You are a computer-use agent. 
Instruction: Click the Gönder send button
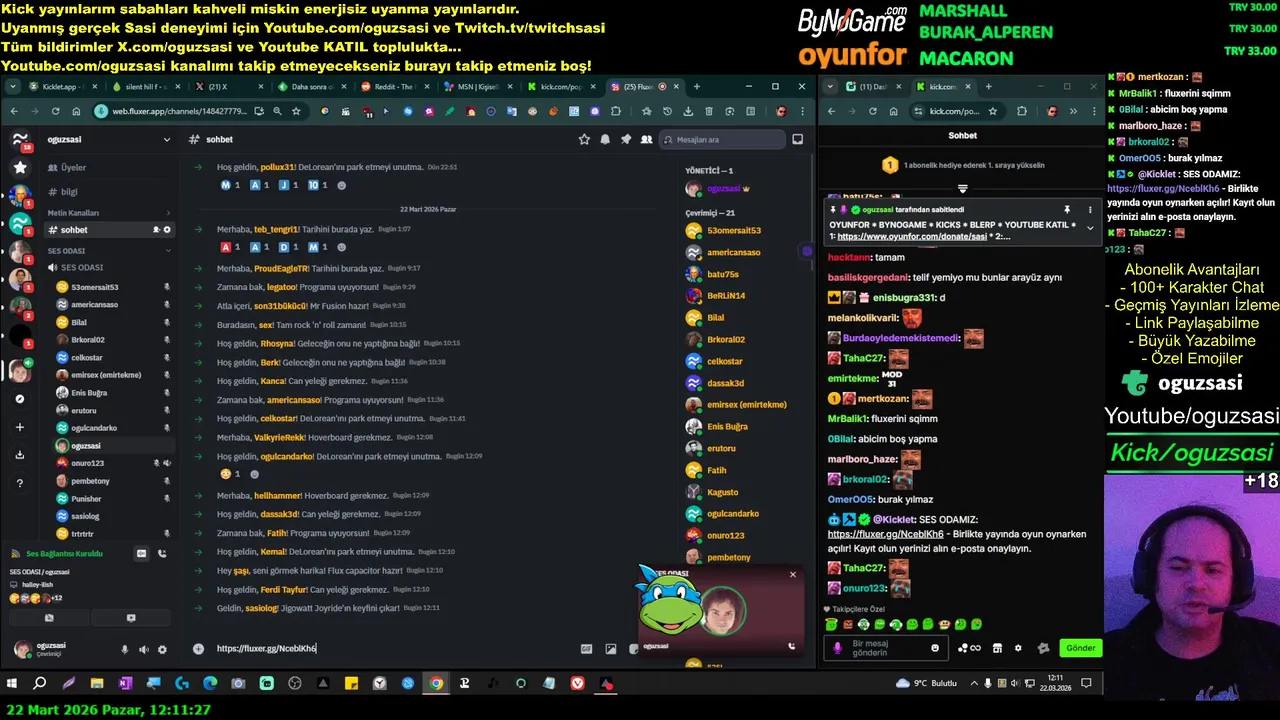1080,648
